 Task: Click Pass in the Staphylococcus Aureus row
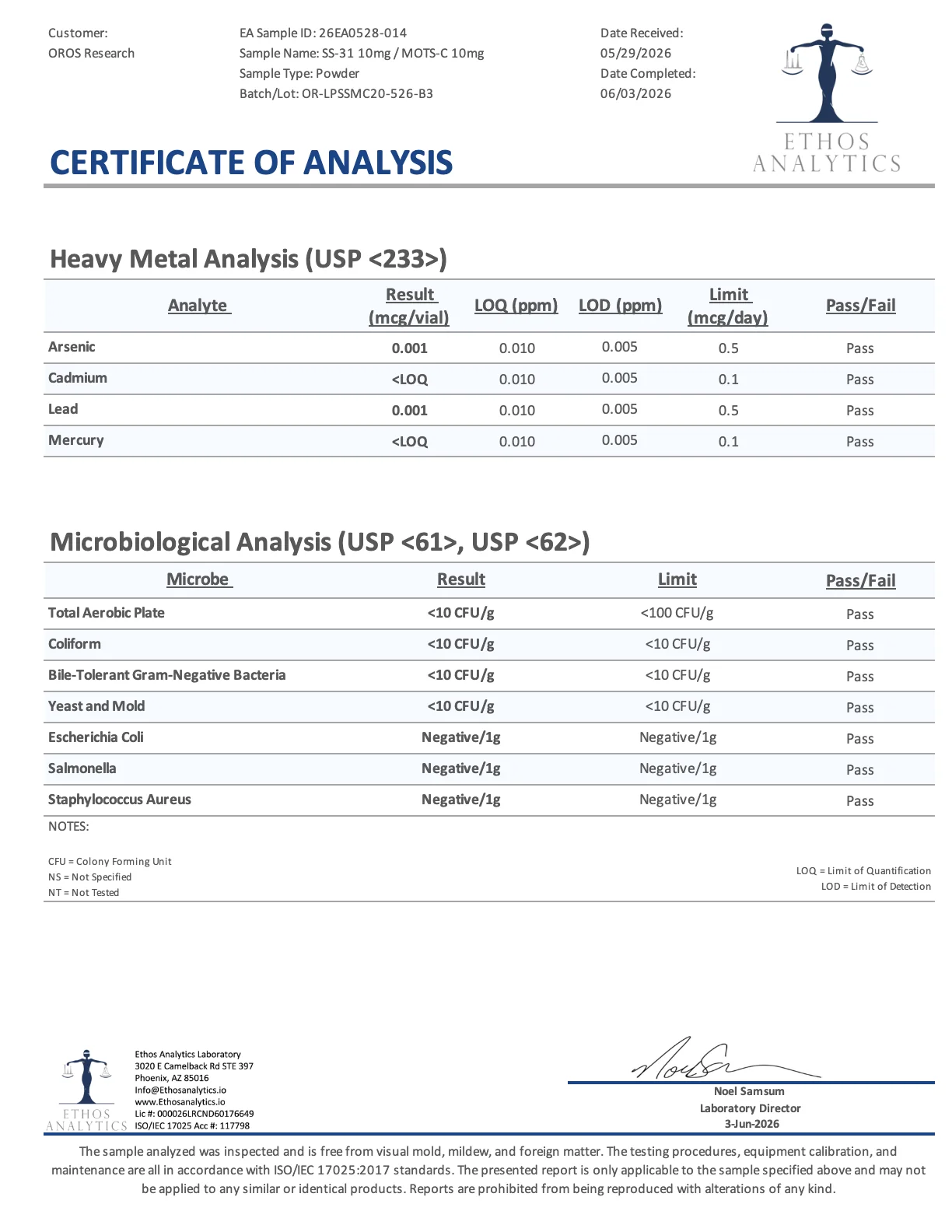click(860, 801)
